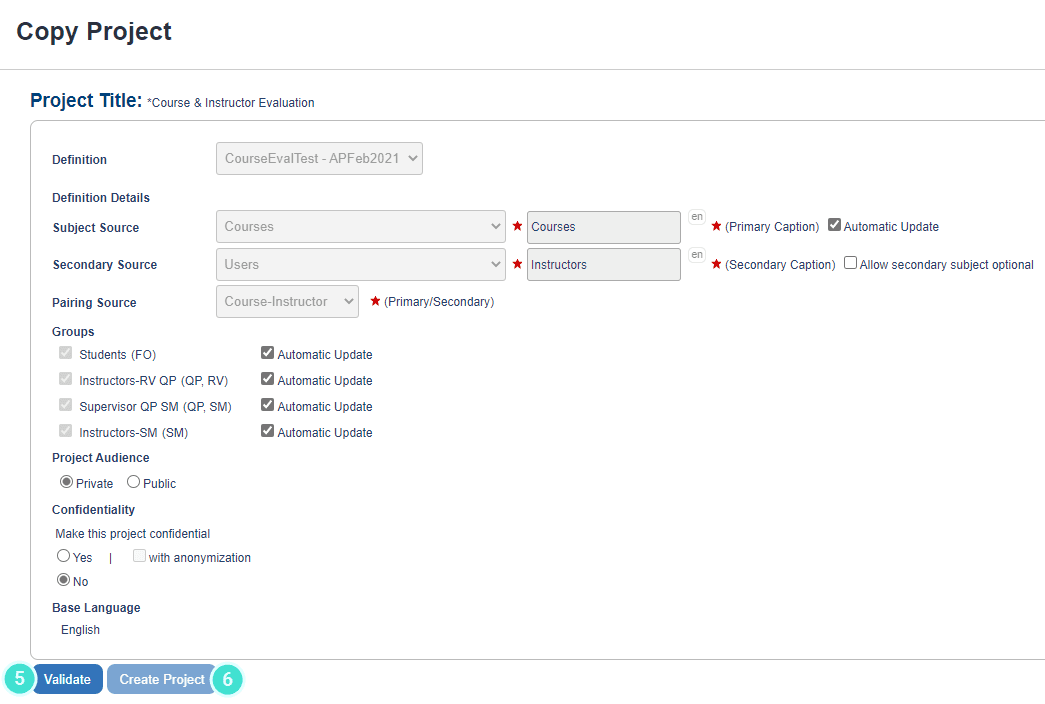The height and width of the screenshot is (704, 1045).
Task: Click the English base language text
Action: click(x=80, y=630)
